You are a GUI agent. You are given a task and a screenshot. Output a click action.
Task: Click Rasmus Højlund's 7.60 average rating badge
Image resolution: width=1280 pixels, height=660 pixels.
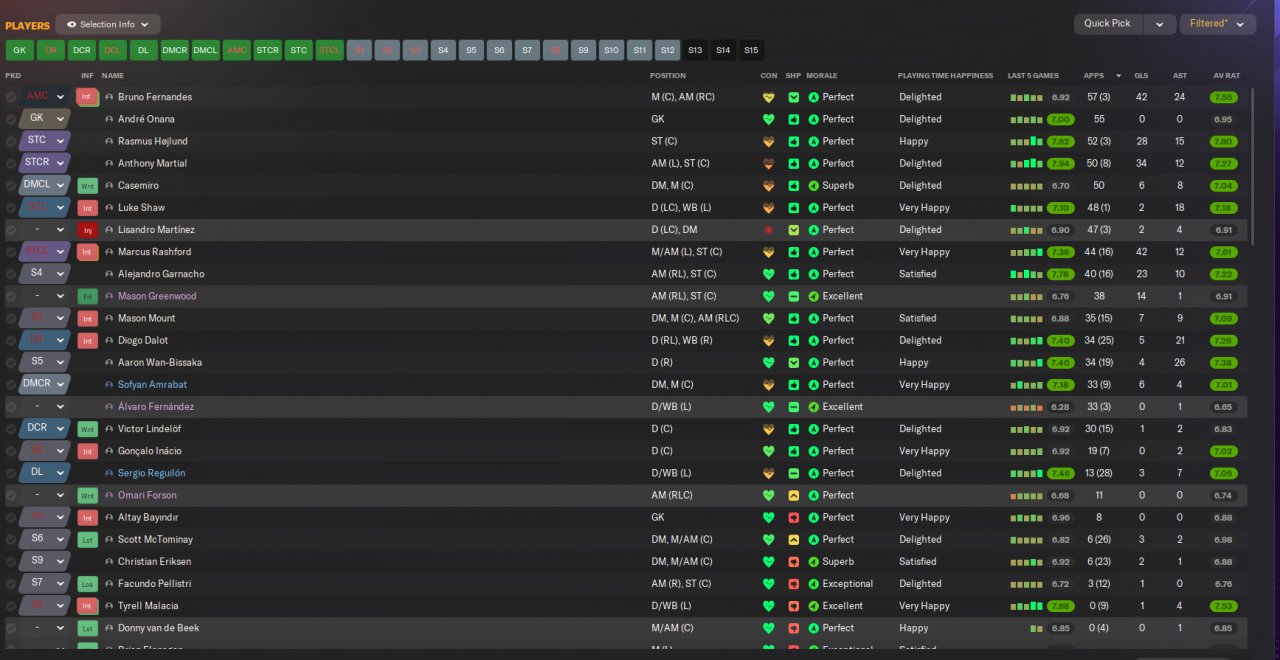1222,141
